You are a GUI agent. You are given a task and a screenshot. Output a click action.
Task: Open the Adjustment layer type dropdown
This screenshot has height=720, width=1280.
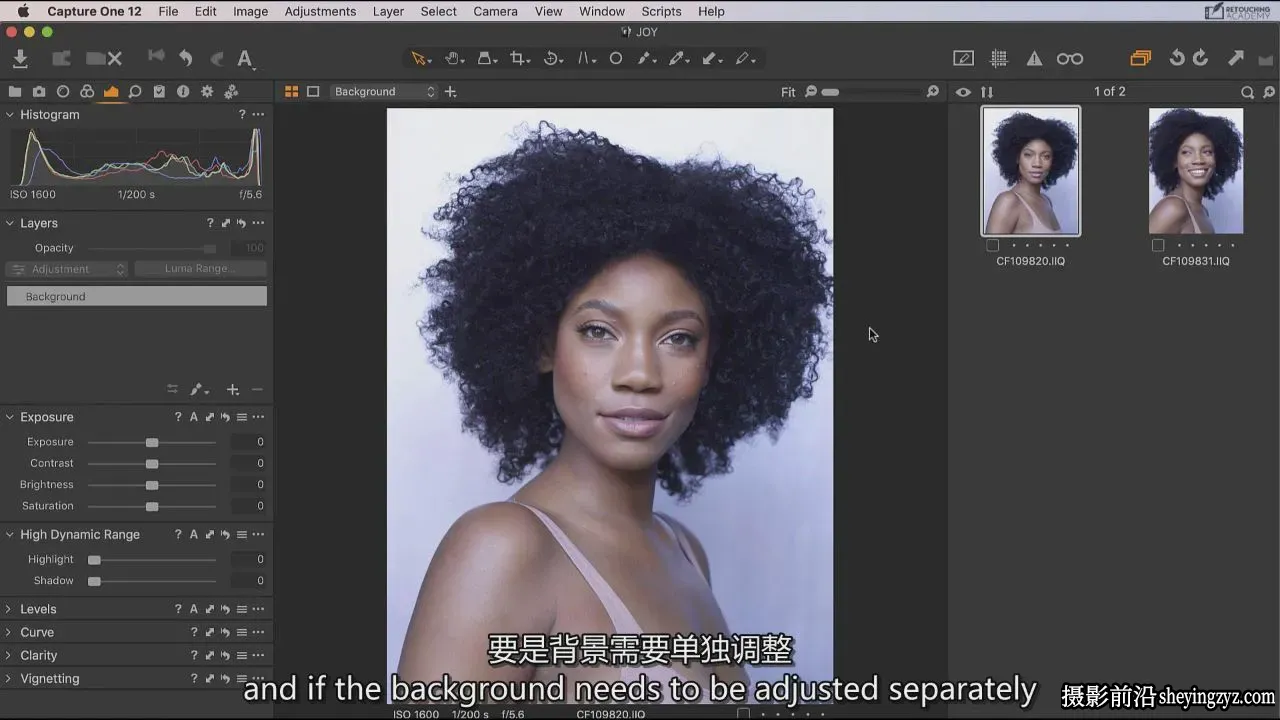[67, 269]
